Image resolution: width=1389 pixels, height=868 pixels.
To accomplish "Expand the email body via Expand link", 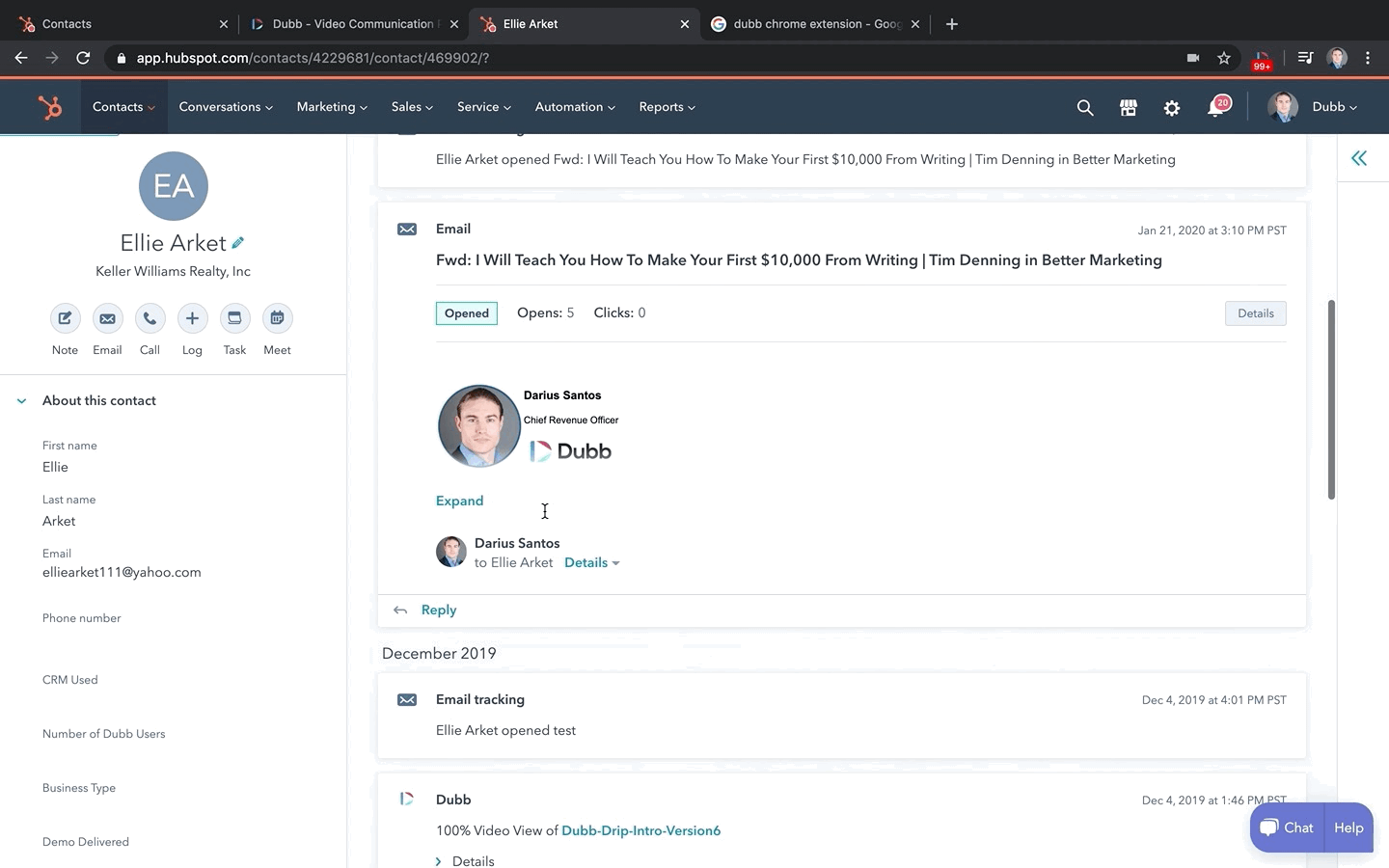I will (x=459, y=501).
